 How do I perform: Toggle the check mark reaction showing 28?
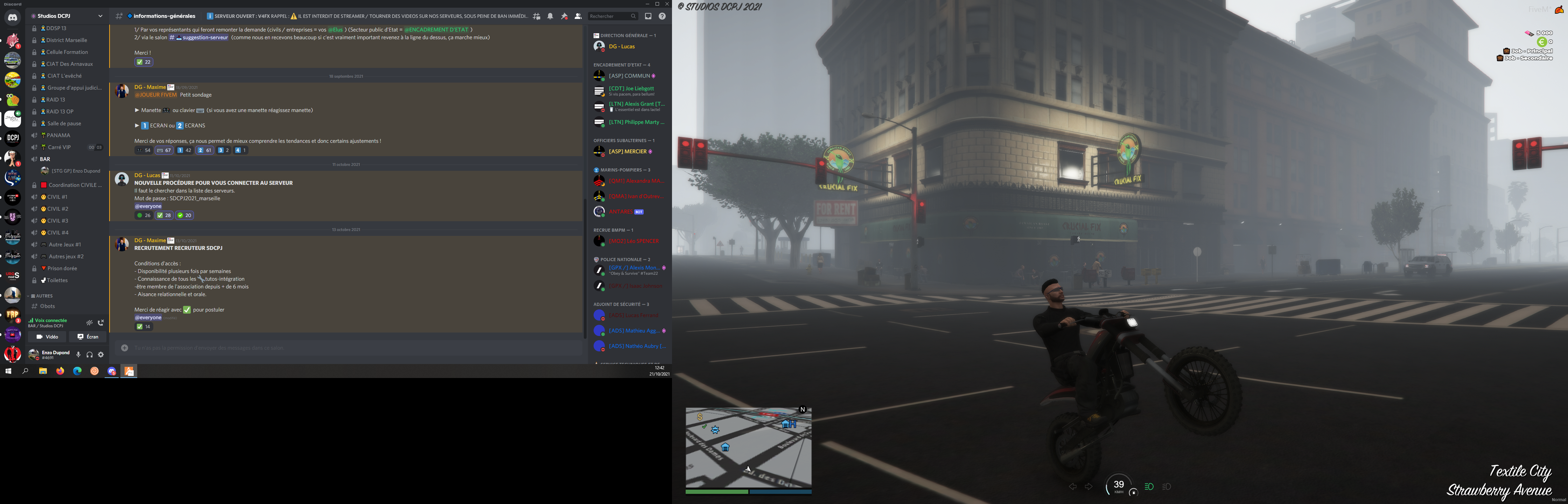point(164,216)
